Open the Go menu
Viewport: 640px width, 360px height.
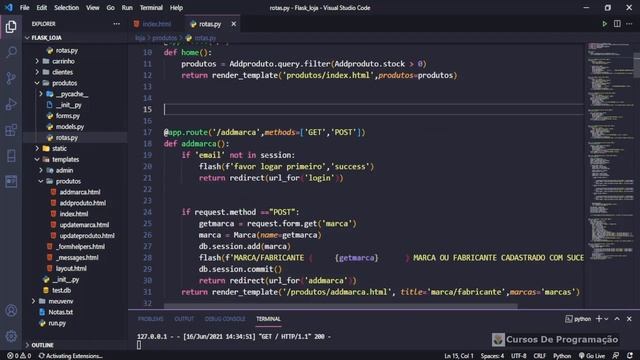click(x=111, y=7)
